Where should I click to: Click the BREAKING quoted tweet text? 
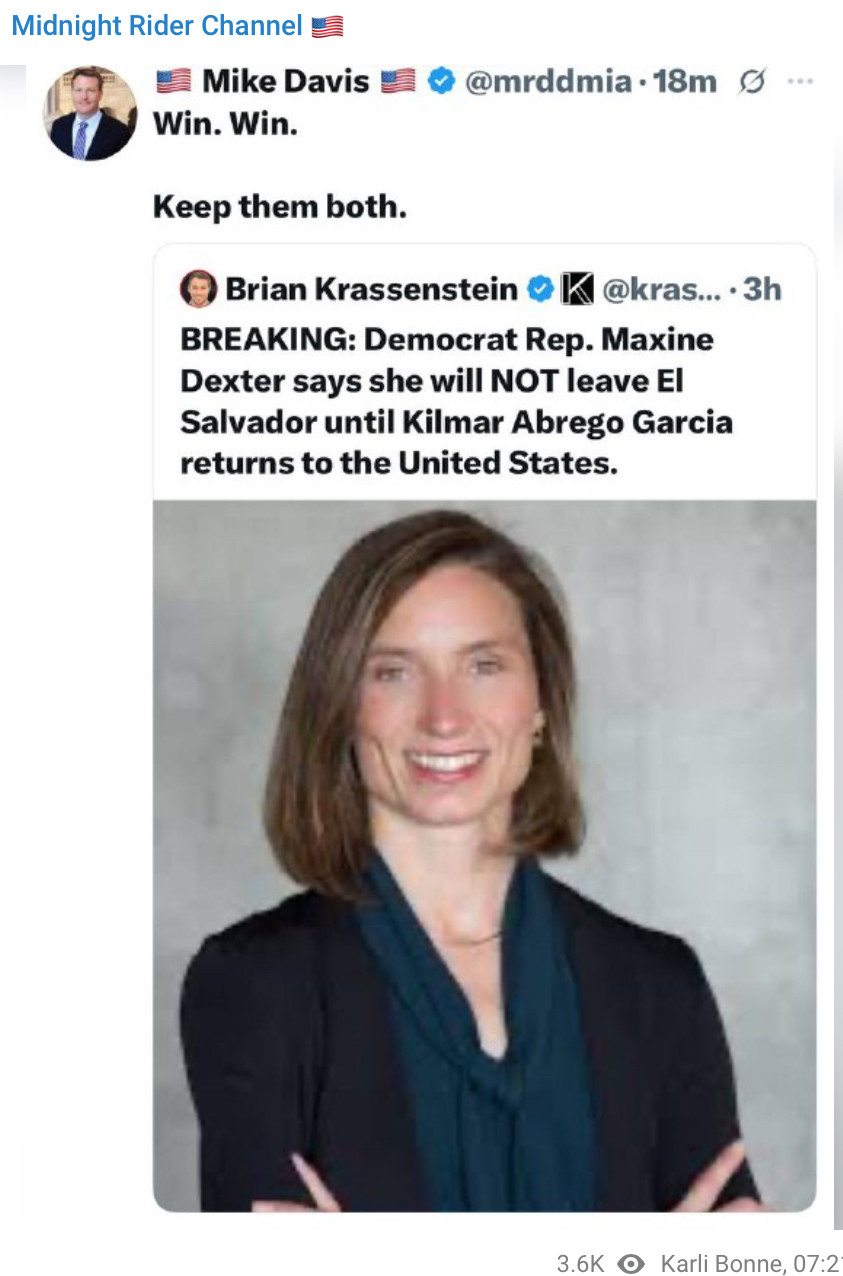[456, 401]
